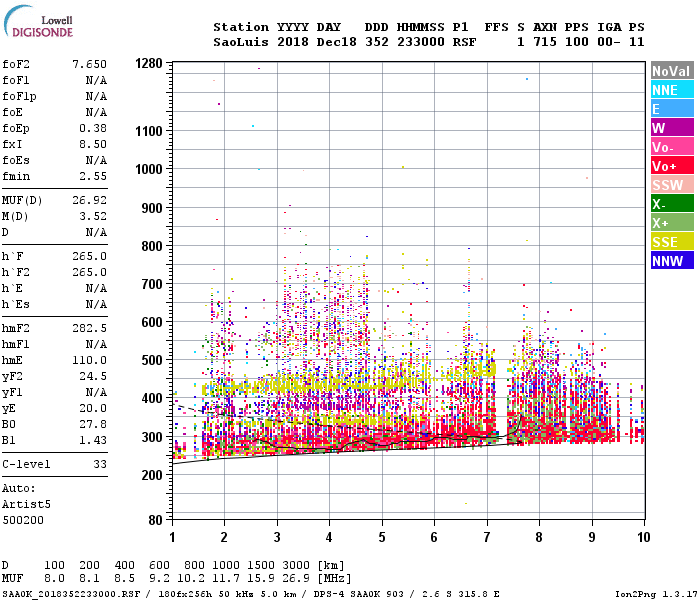The width and height of the screenshot is (700, 600).
Task: Select the PPS value 100
Action: tap(576, 42)
